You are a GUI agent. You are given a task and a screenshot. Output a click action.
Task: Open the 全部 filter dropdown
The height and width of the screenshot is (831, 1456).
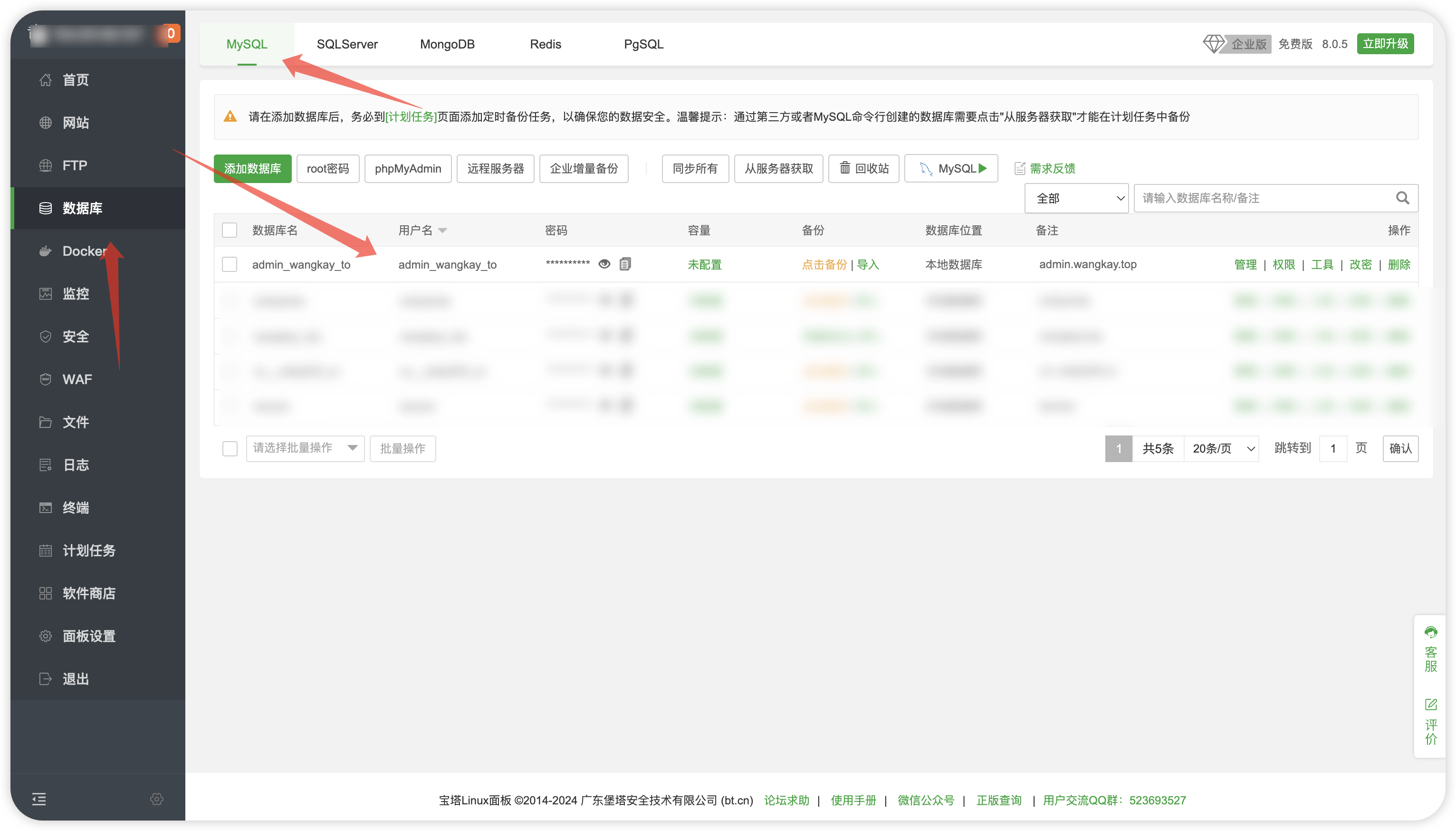(1076, 198)
